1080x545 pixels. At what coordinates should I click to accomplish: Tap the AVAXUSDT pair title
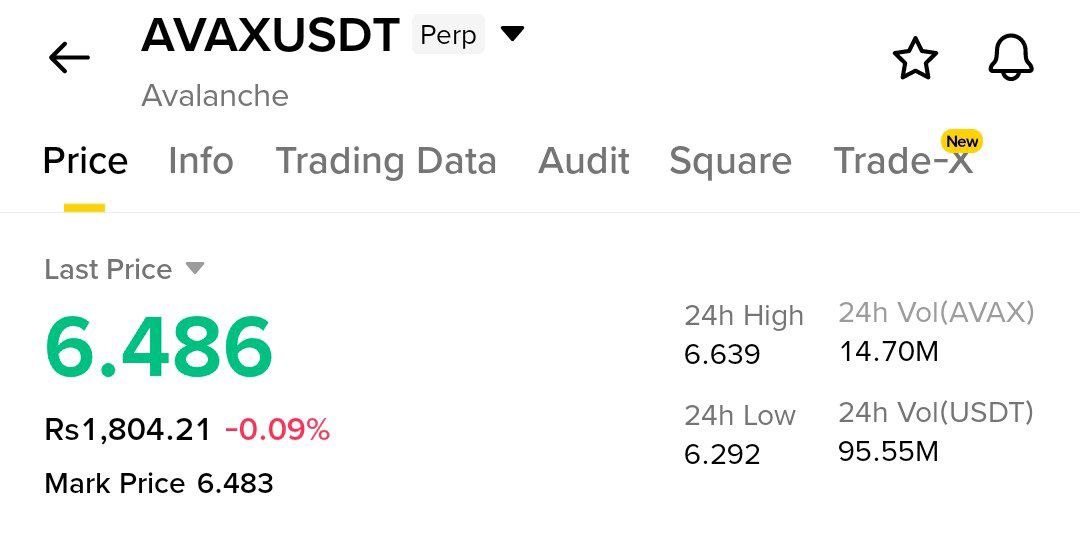(x=270, y=35)
